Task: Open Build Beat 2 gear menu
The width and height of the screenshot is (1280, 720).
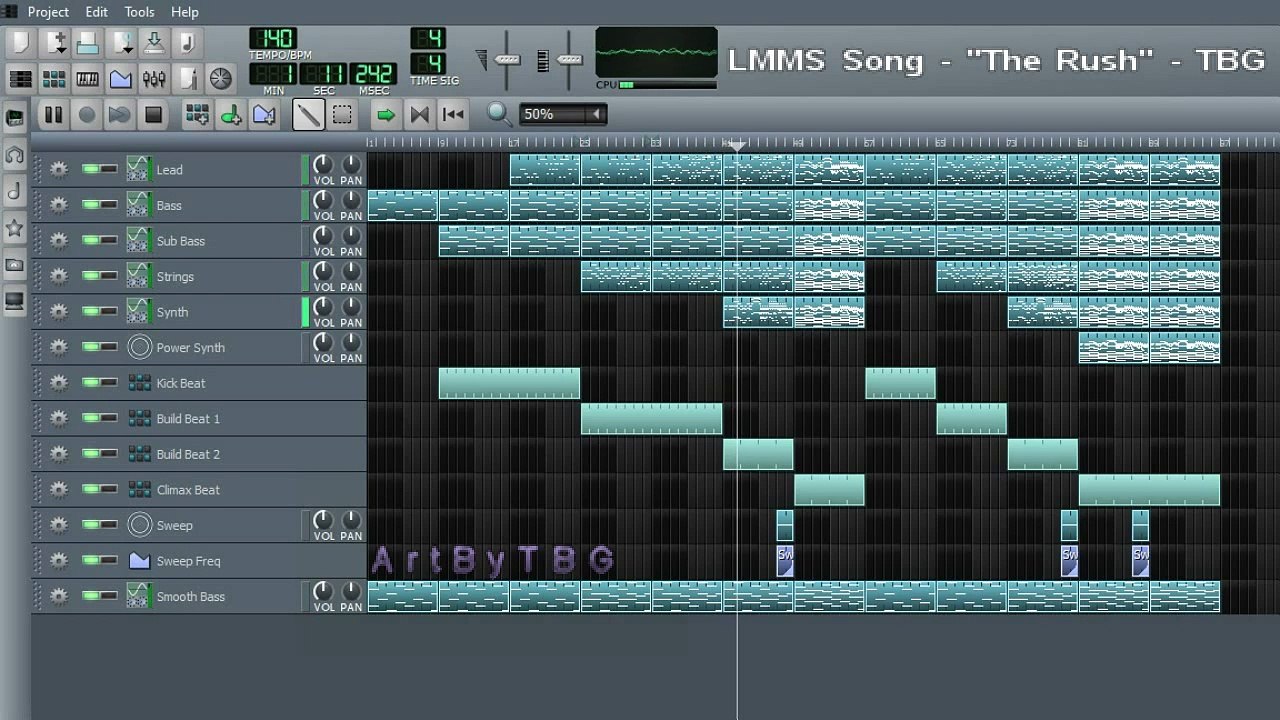Action: coord(59,454)
